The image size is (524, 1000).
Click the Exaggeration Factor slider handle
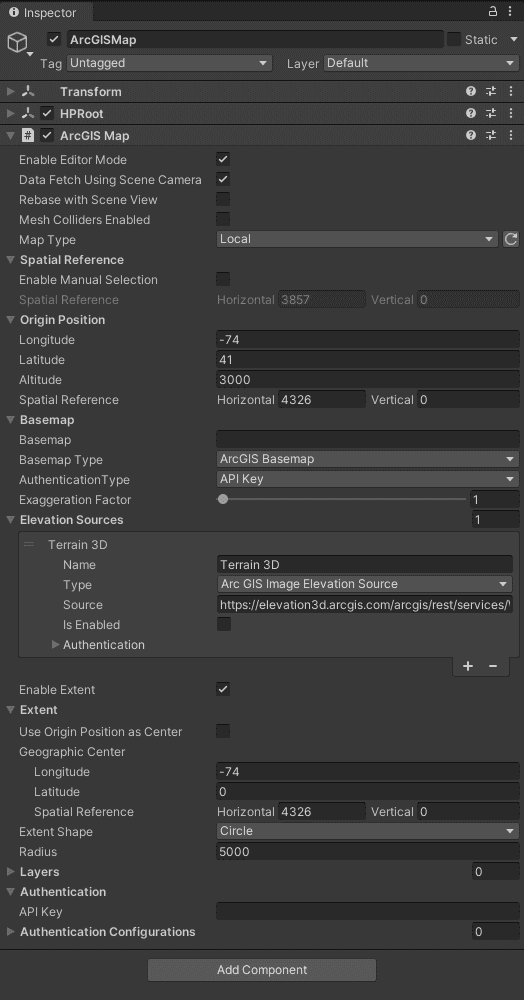click(x=222, y=499)
